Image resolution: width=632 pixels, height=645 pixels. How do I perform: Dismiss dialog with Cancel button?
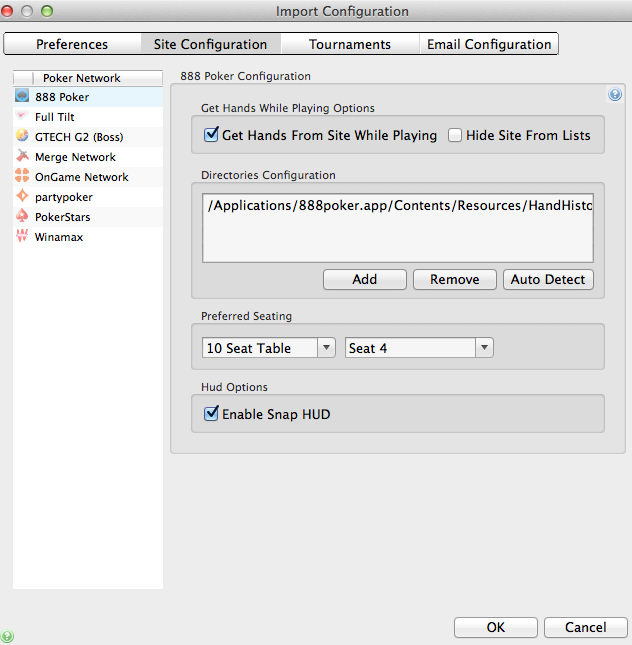point(586,627)
